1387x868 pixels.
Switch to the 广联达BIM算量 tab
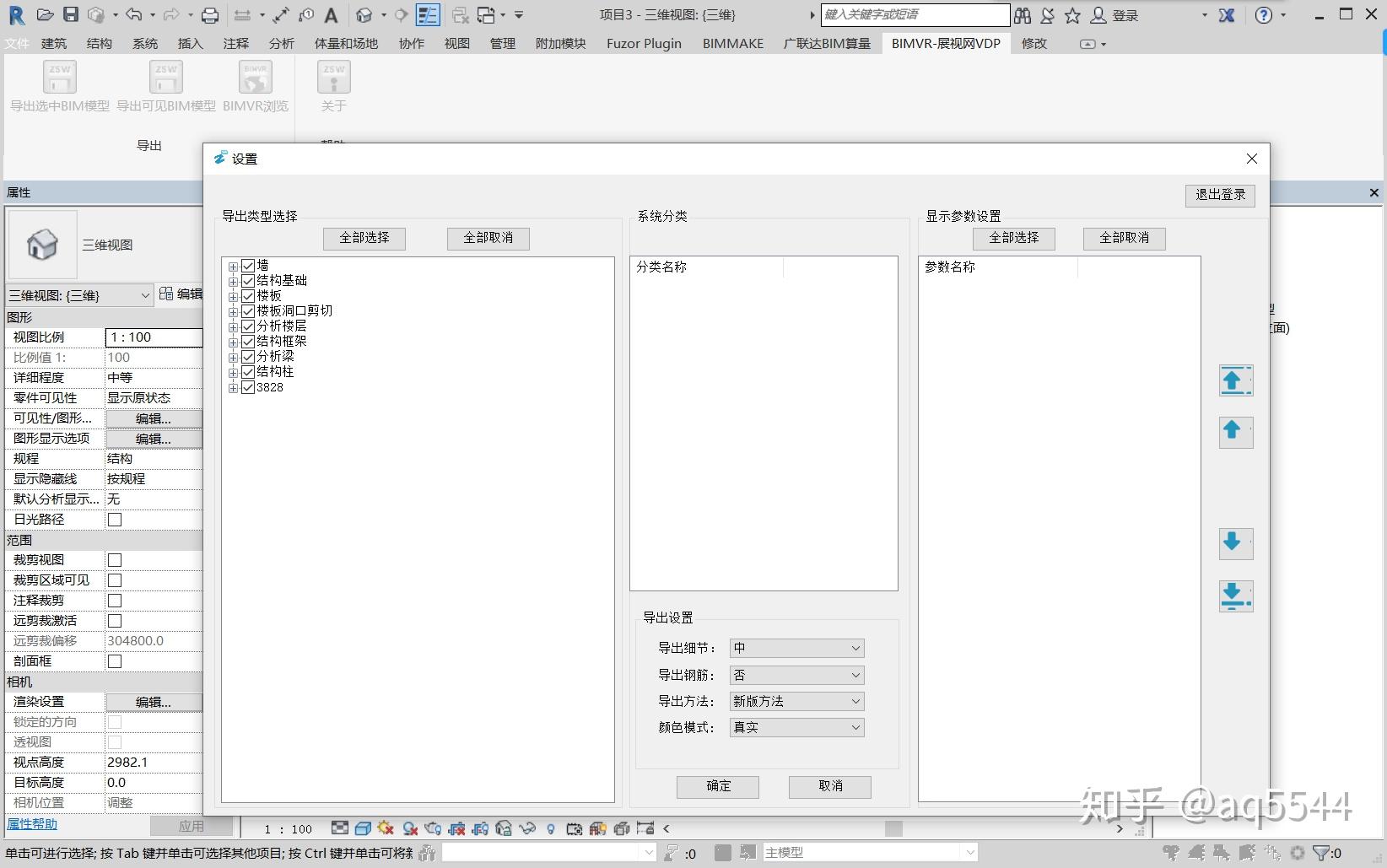tap(827, 44)
